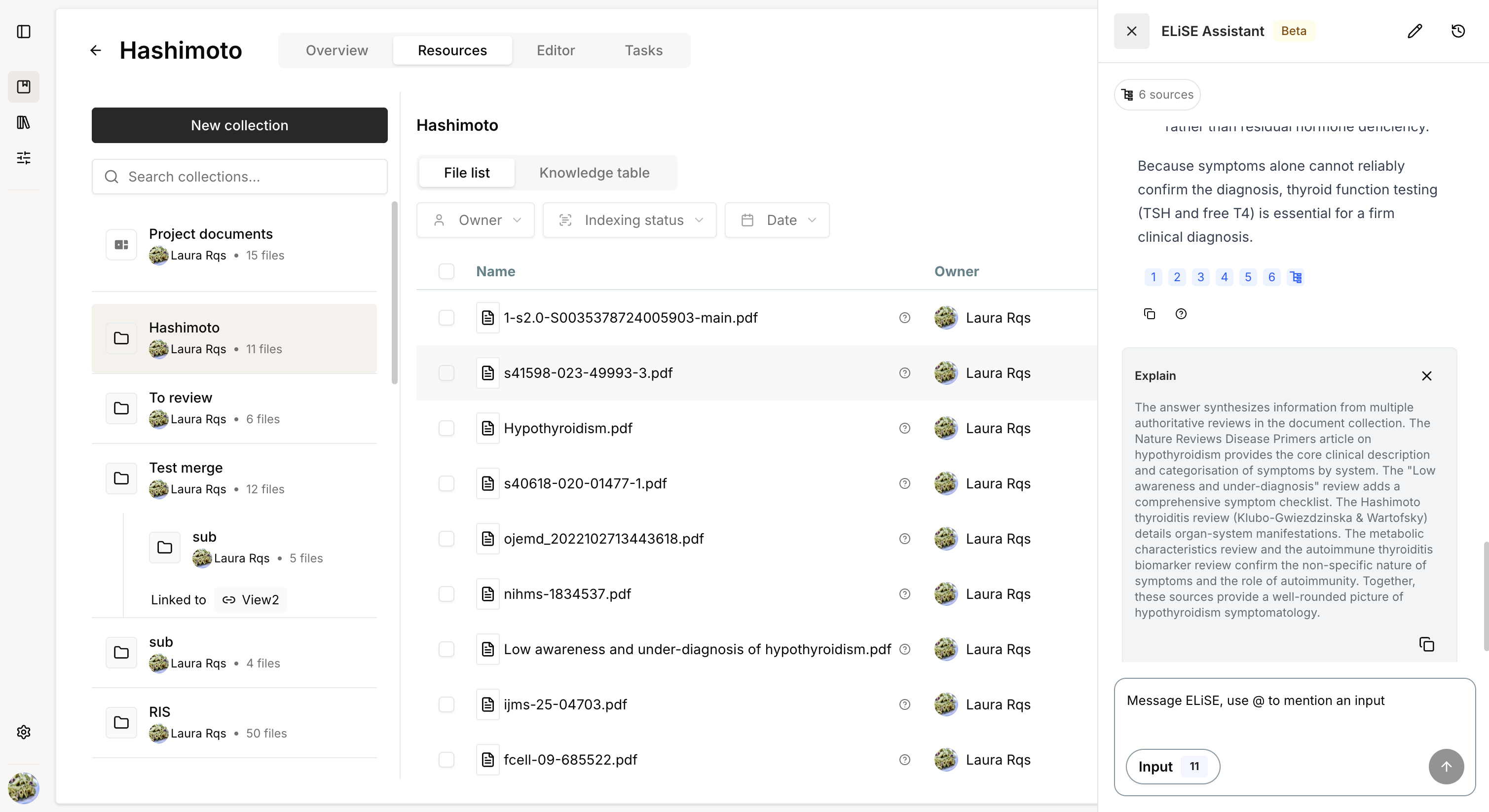Select the Knowledge table tab
1489x812 pixels.
594,172
